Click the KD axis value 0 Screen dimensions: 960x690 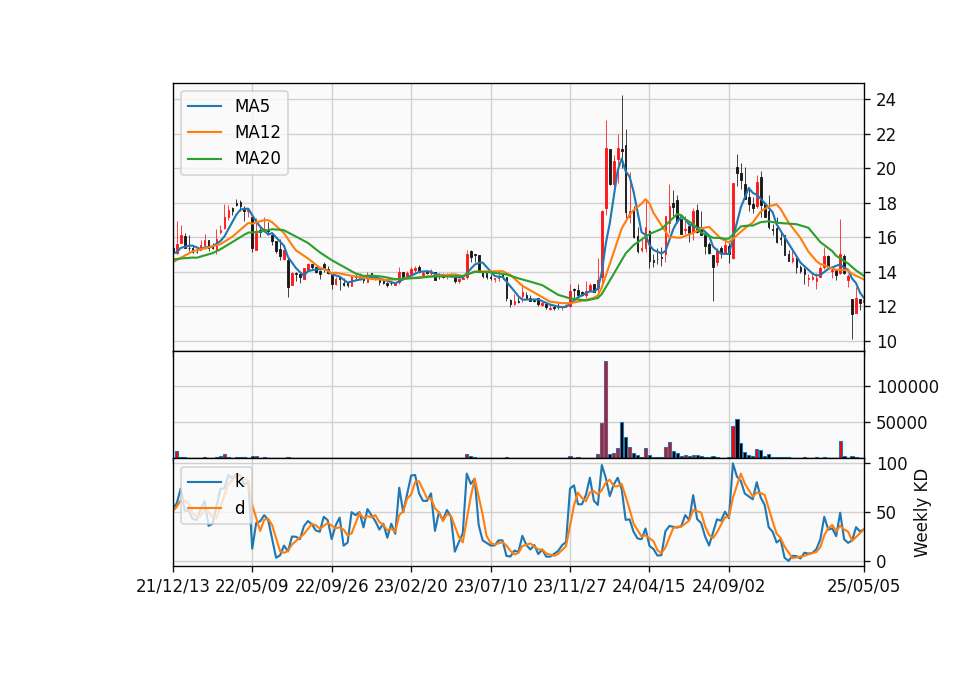tap(881, 561)
